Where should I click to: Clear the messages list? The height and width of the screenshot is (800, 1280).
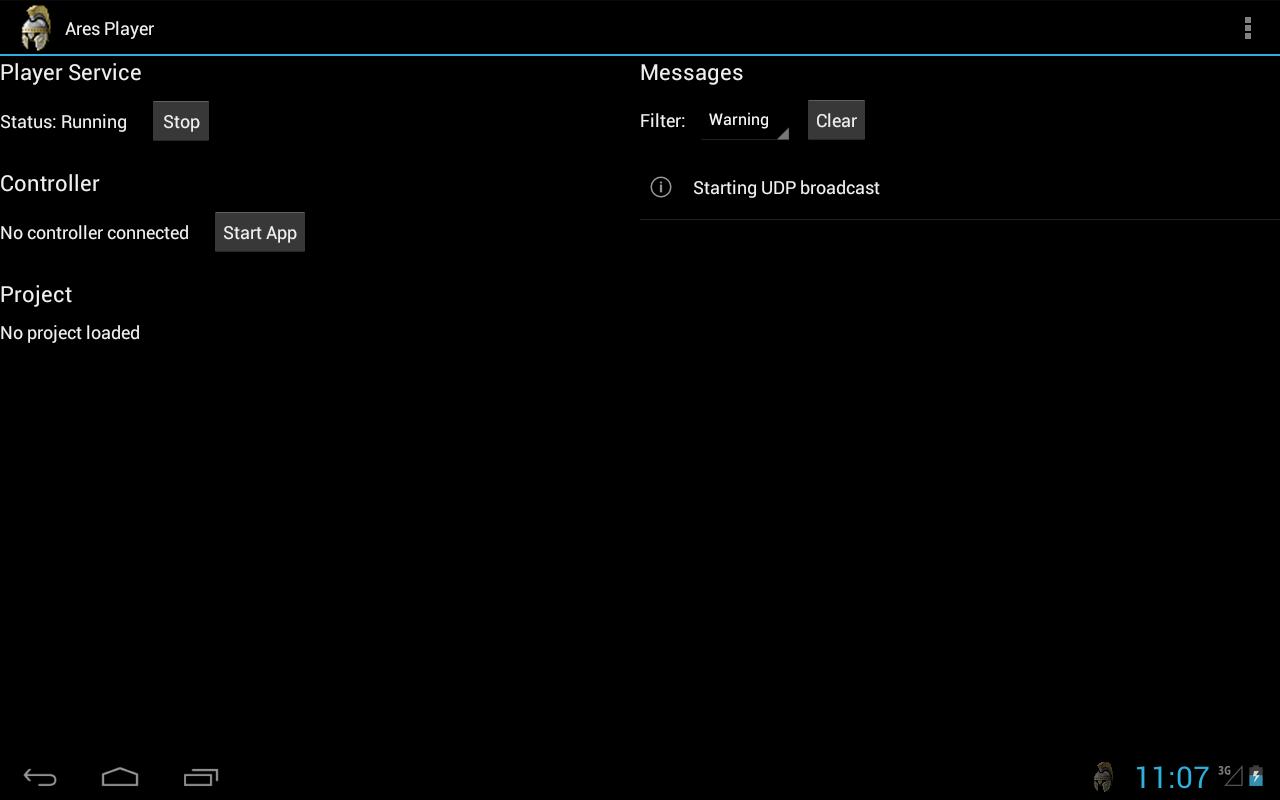[836, 120]
